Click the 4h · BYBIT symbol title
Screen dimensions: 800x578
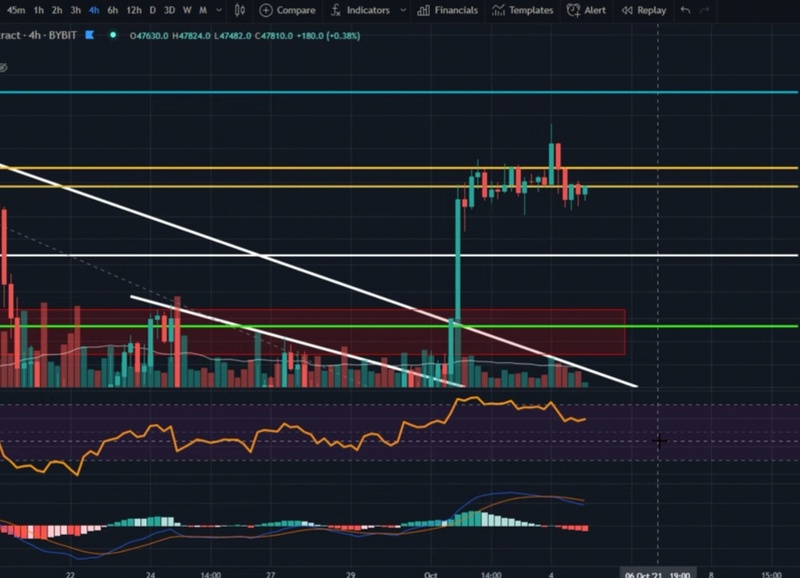tap(53, 35)
